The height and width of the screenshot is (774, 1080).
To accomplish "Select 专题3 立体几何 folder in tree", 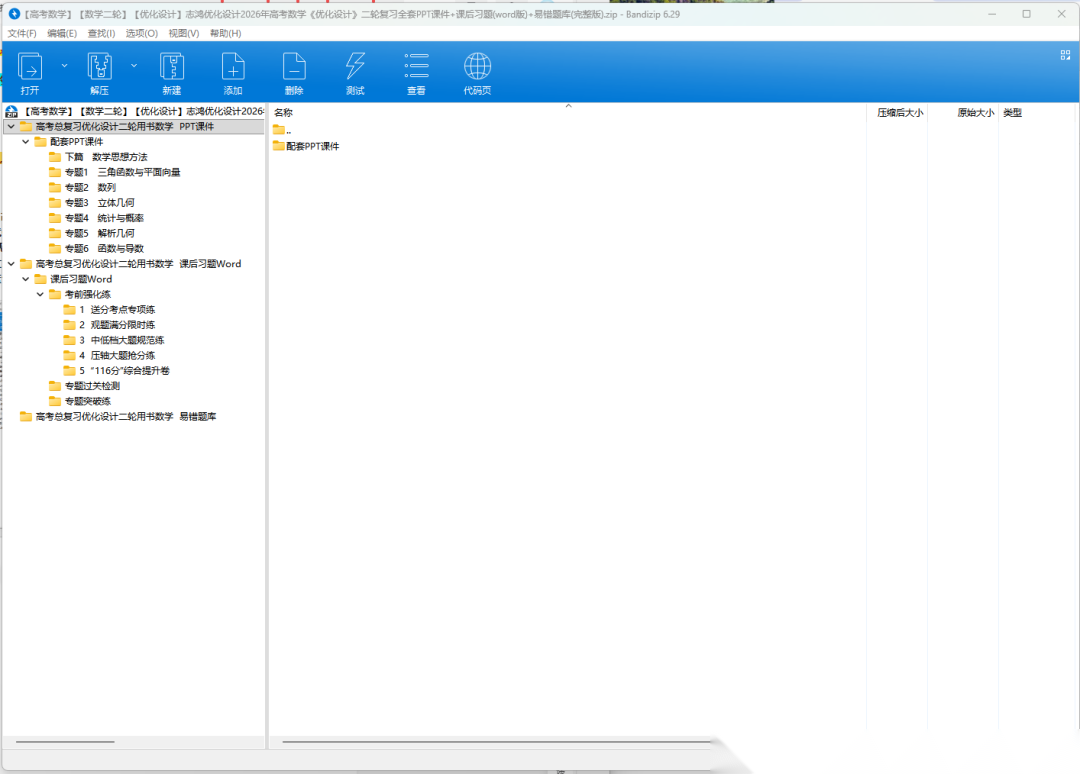I will coord(98,203).
